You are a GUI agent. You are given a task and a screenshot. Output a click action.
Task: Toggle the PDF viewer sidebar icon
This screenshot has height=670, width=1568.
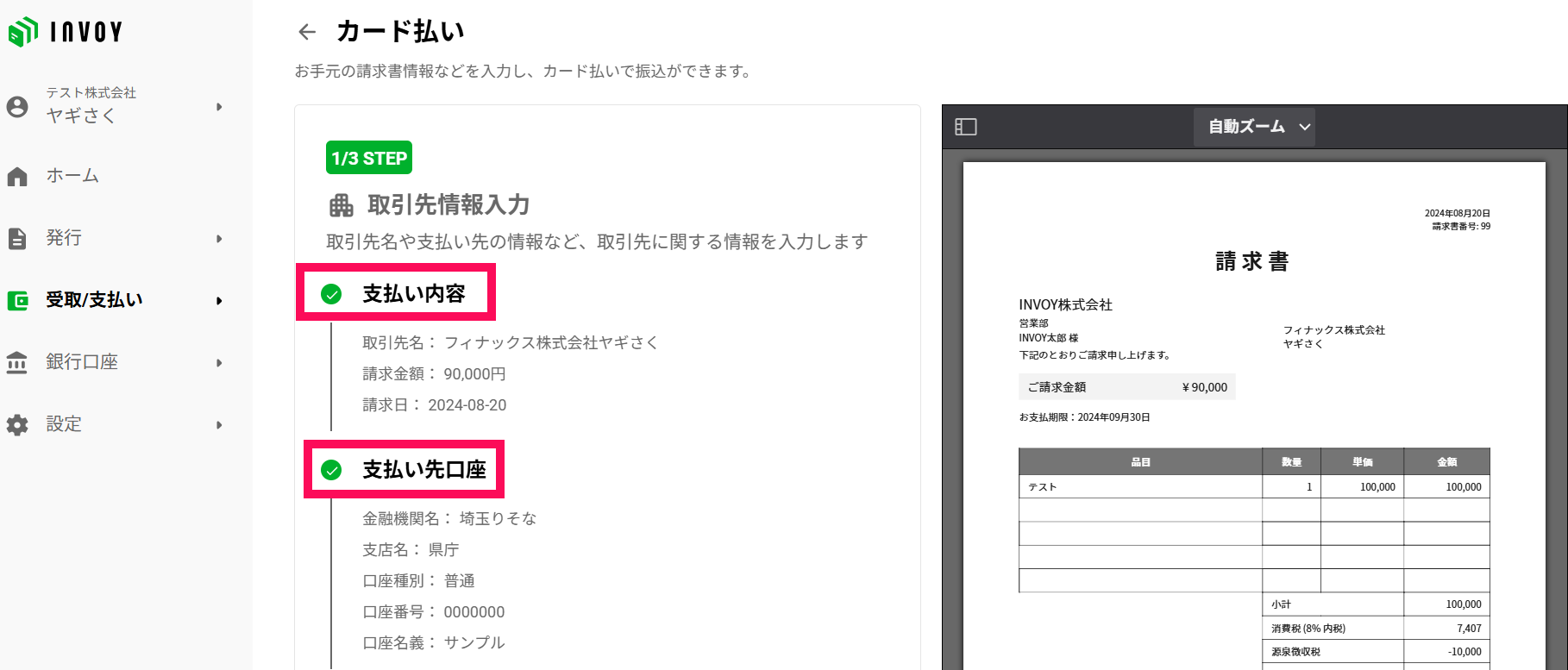click(x=966, y=127)
